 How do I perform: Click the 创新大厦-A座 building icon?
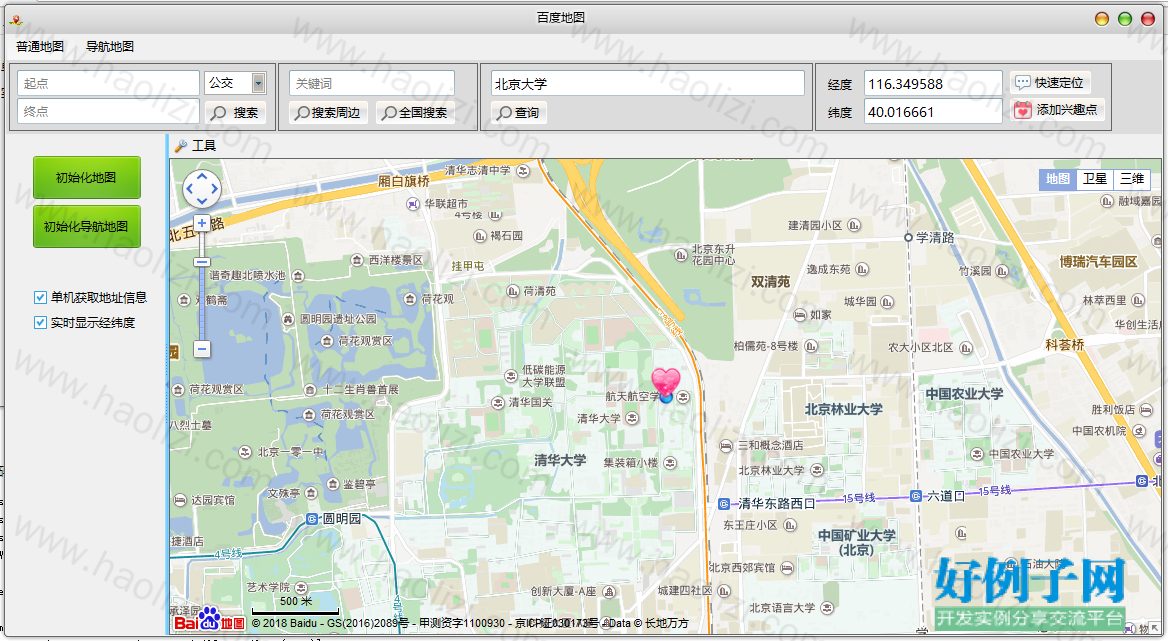click(x=609, y=592)
